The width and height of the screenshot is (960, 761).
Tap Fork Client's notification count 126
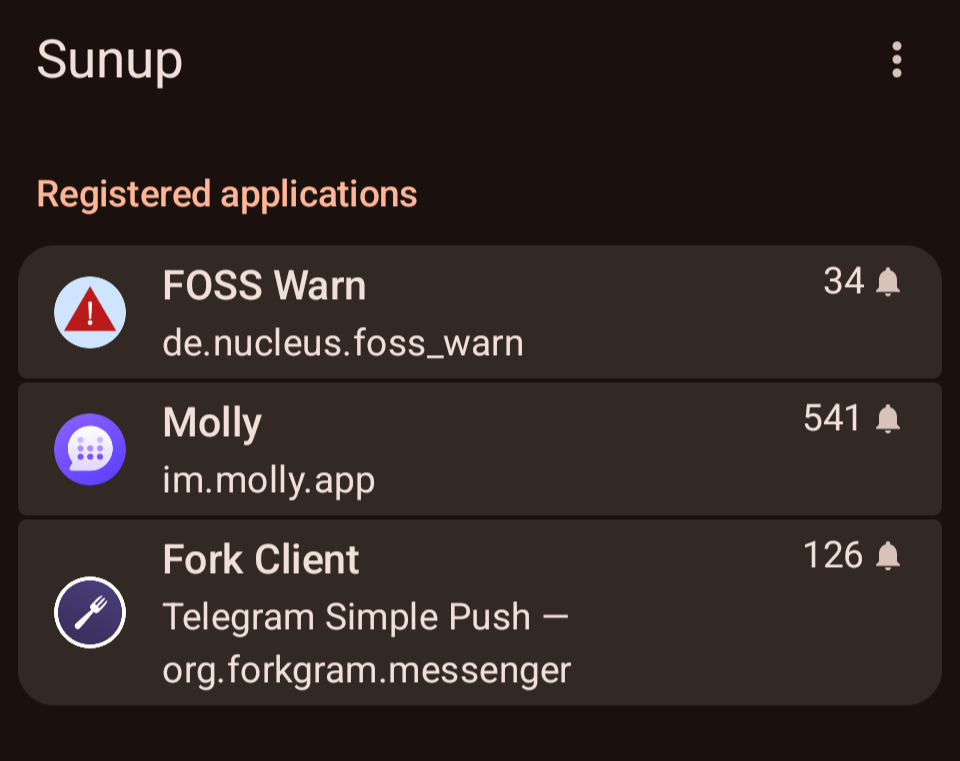832,555
